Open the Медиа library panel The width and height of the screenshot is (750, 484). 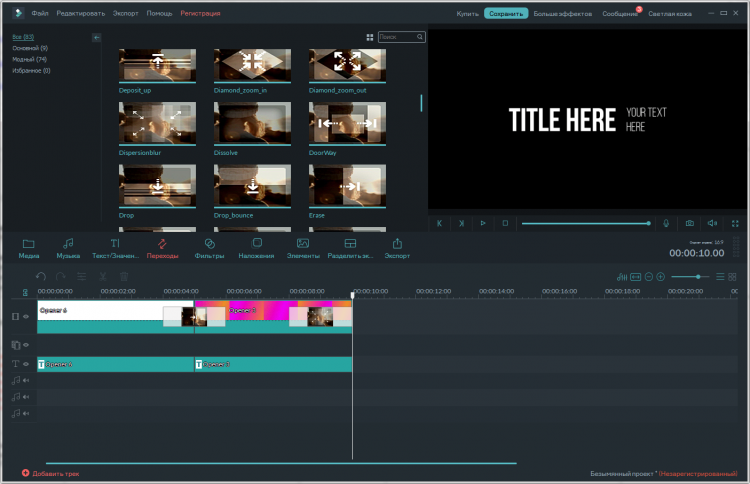click(x=29, y=249)
